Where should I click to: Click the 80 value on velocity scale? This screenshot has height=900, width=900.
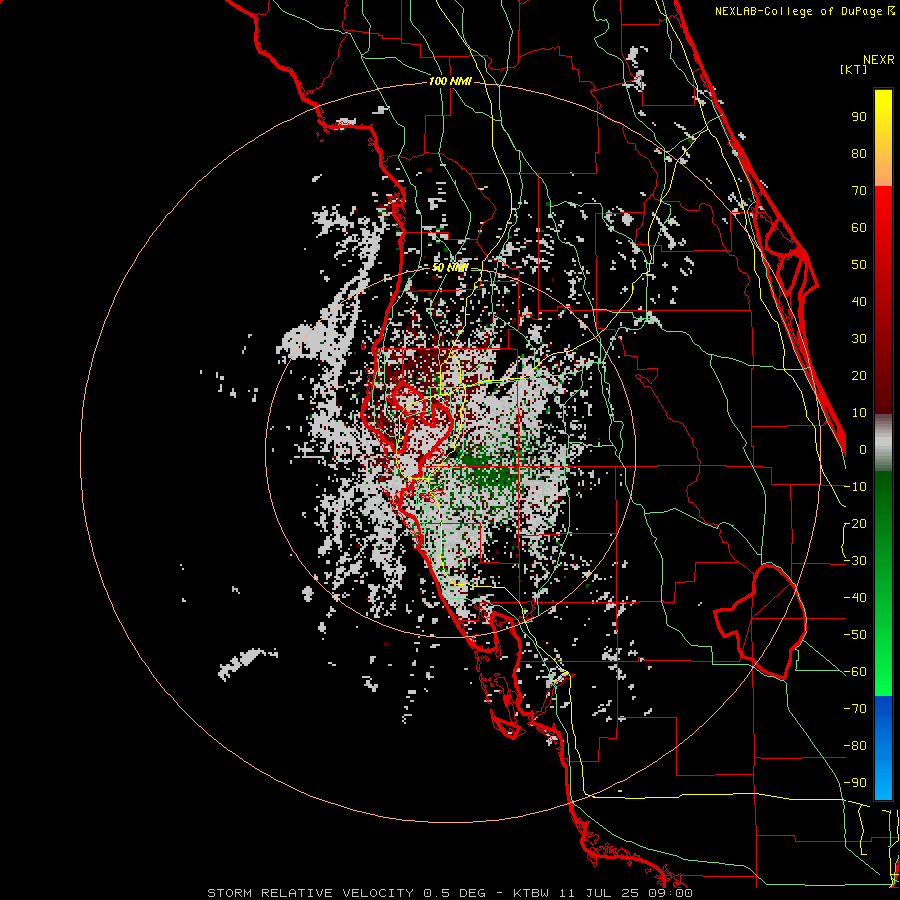pyautogui.click(x=859, y=154)
